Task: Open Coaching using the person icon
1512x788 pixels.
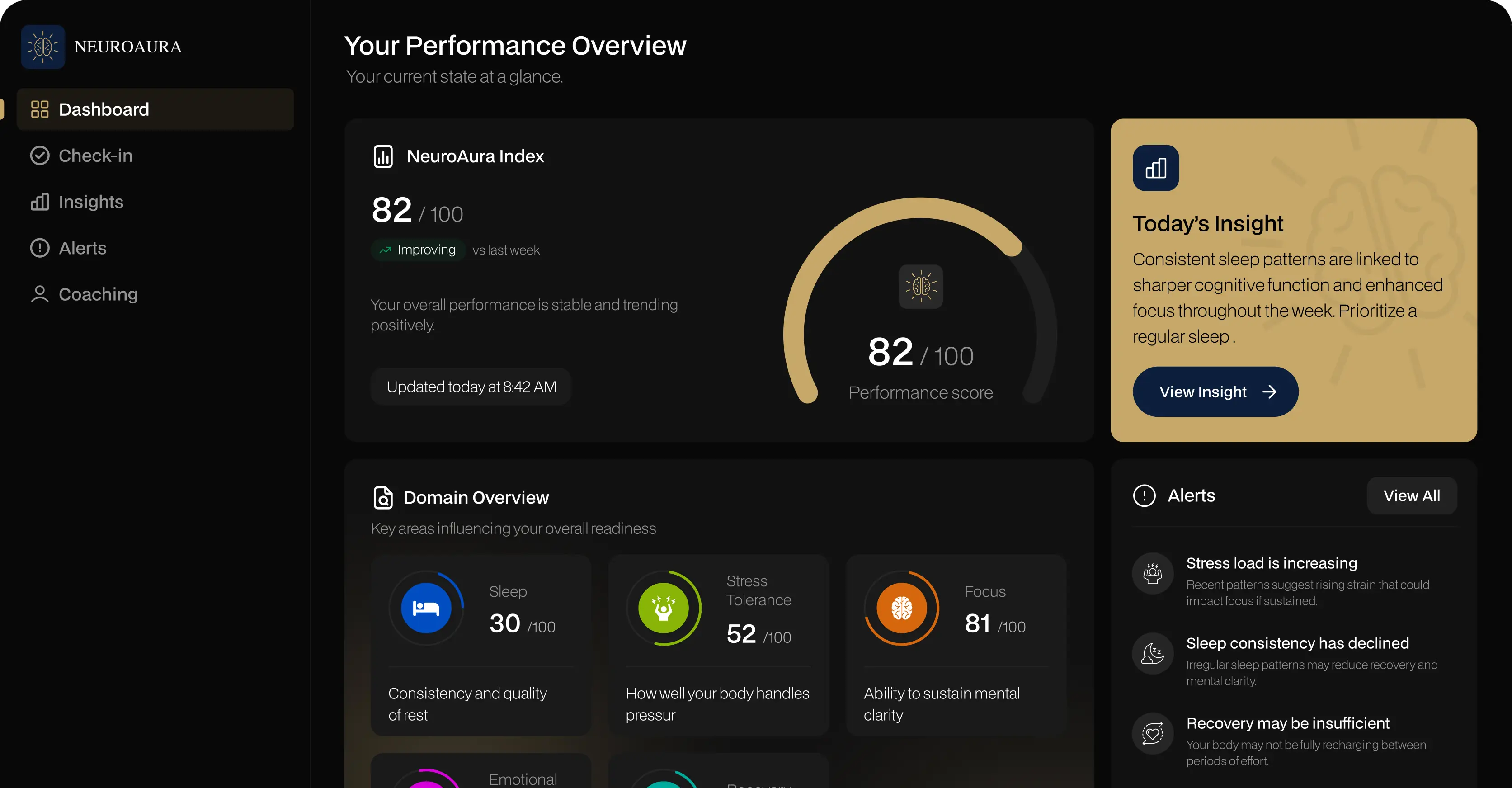Action: tap(39, 293)
